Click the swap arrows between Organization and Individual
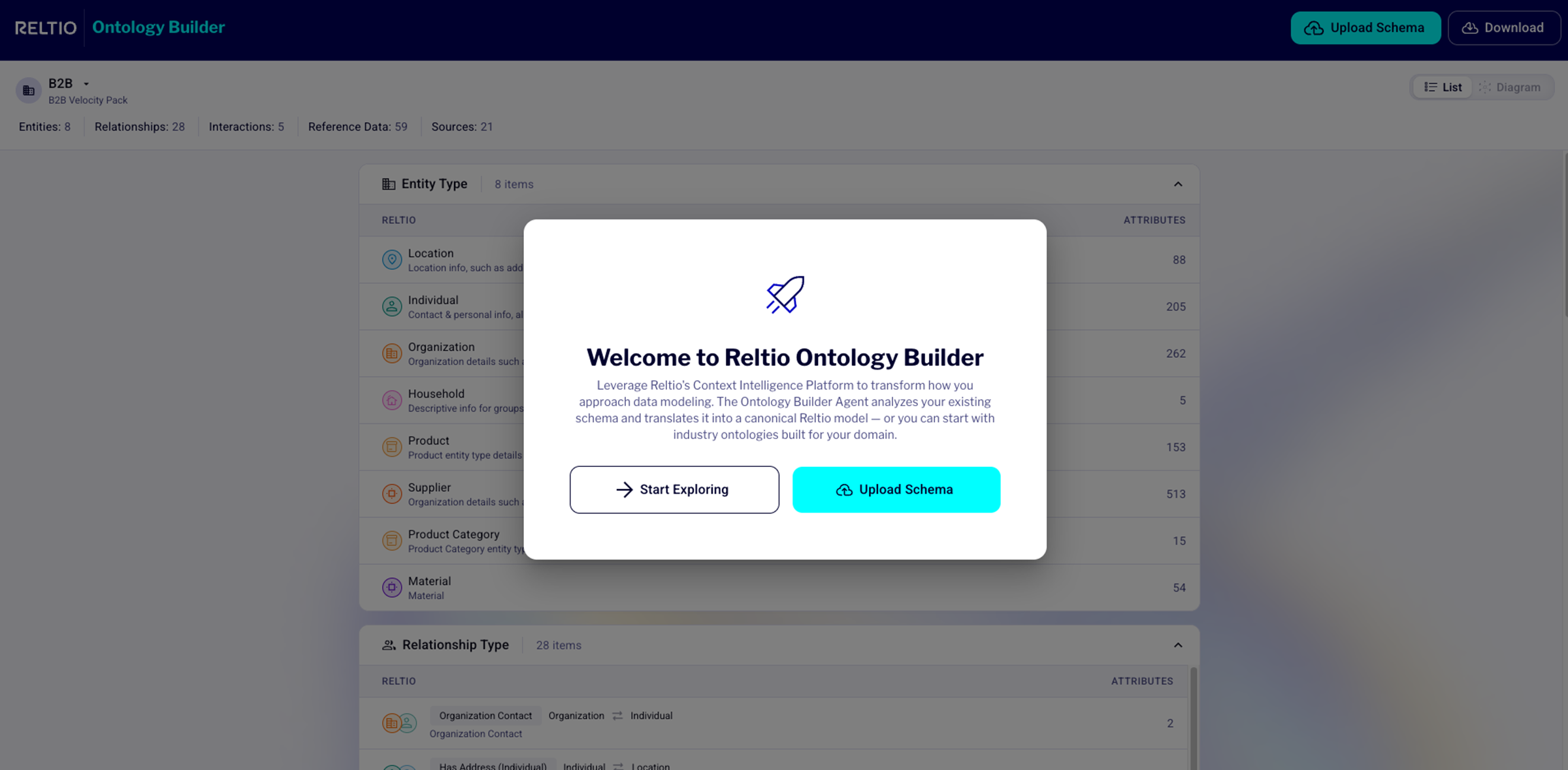The image size is (1568, 770). [x=617, y=716]
